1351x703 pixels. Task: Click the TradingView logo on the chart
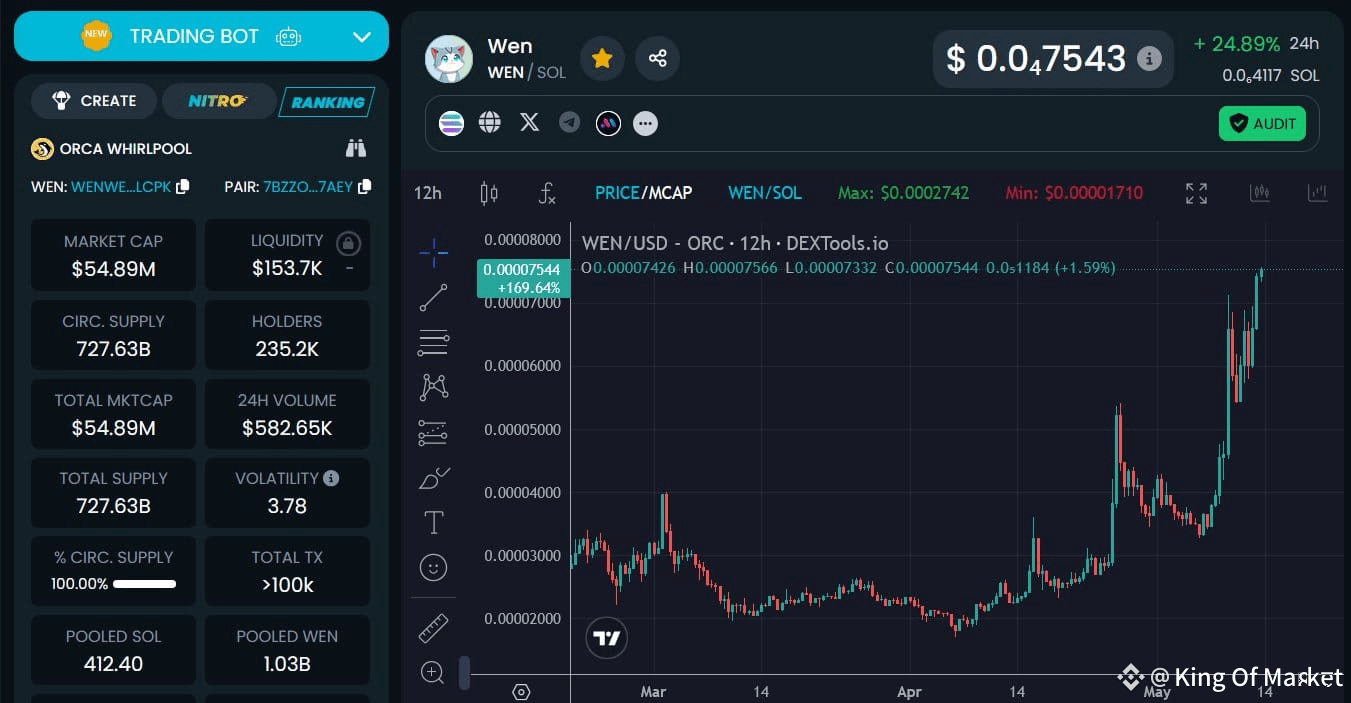(x=606, y=638)
